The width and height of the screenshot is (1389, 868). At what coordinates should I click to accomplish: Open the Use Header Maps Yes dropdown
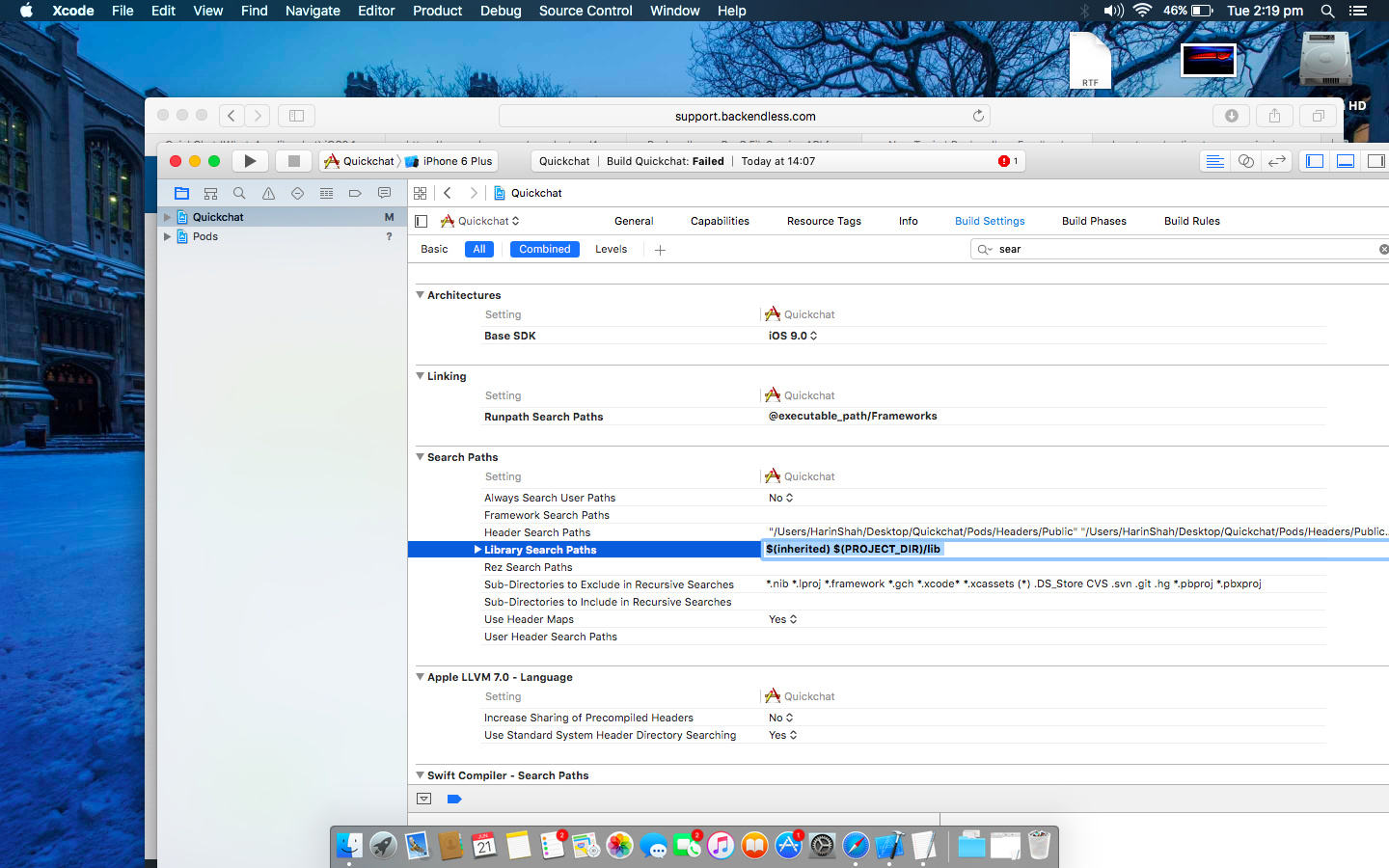click(x=783, y=619)
